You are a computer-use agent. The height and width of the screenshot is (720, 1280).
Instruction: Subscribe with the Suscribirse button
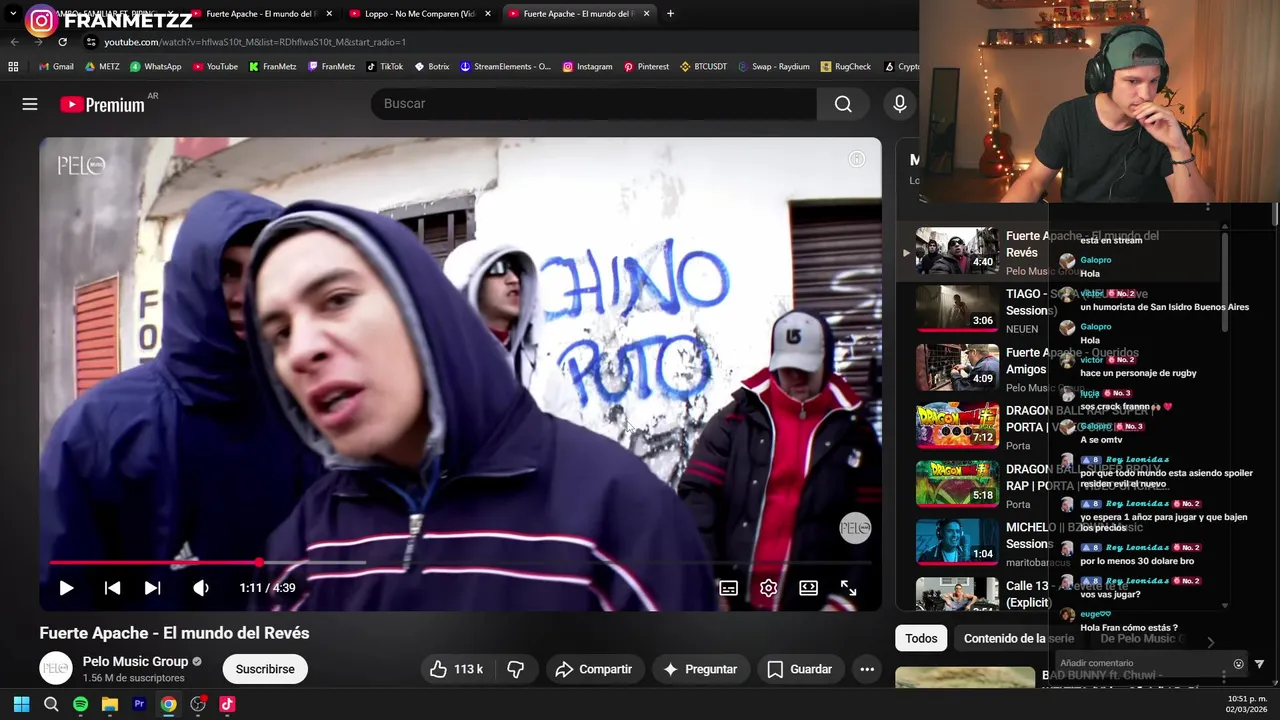pos(265,669)
